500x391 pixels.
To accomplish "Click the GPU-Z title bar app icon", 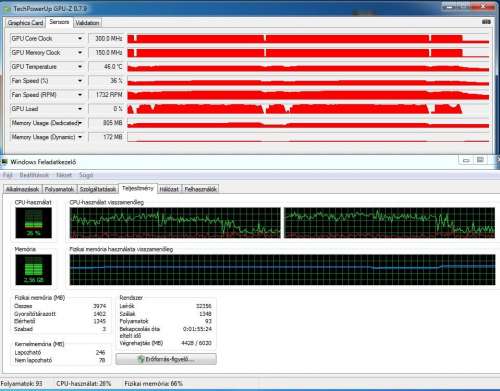I will click(6, 9).
